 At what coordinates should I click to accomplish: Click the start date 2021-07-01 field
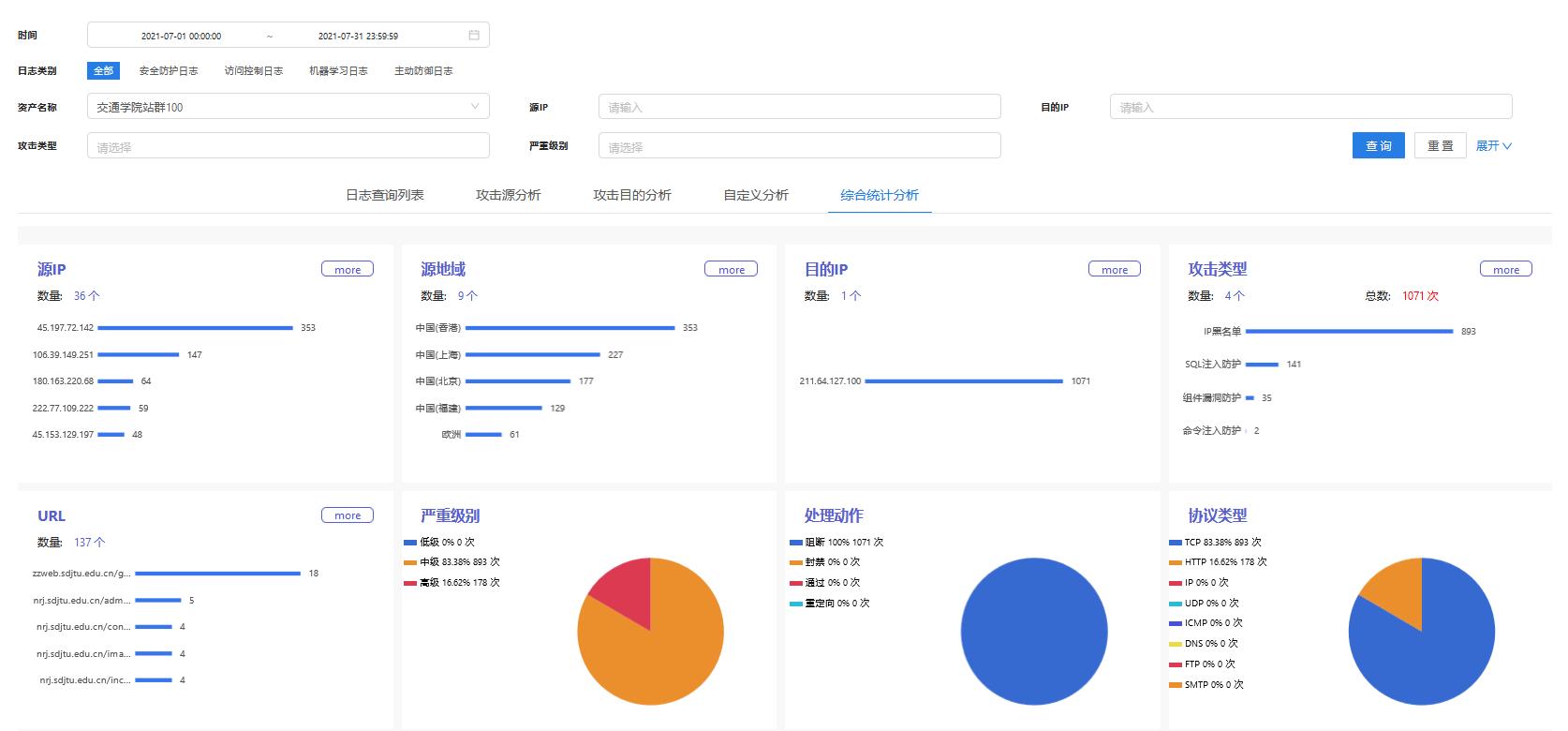[x=182, y=36]
